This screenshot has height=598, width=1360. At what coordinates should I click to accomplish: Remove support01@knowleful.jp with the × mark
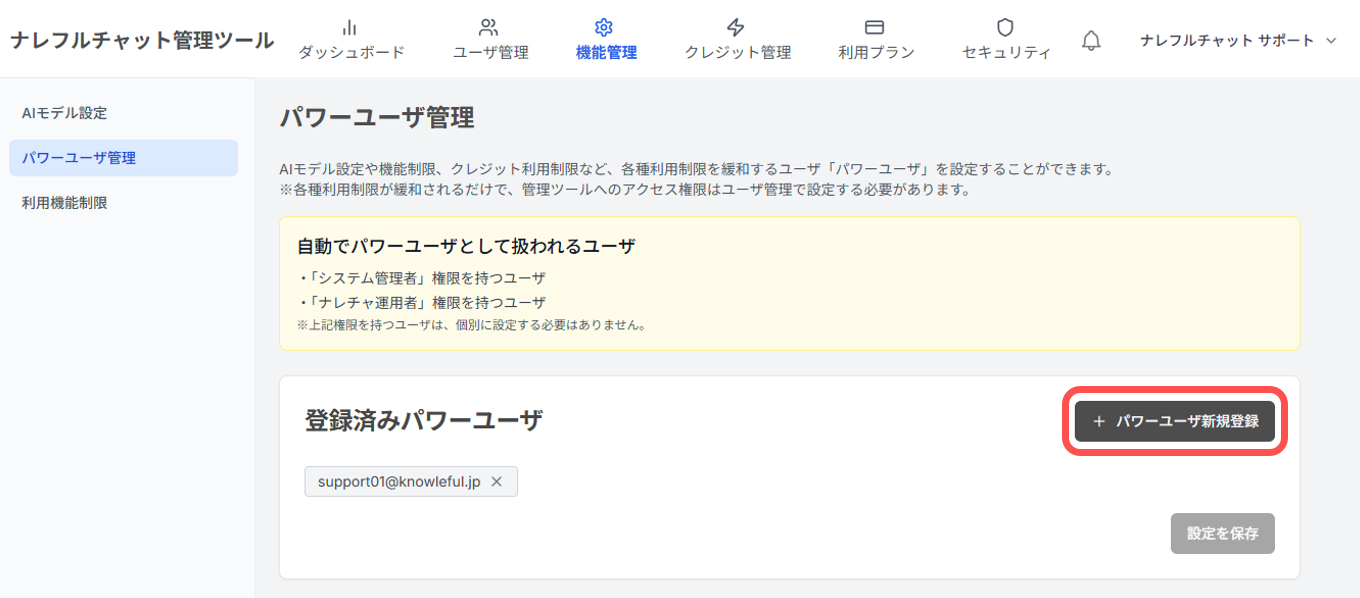coord(497,481)
